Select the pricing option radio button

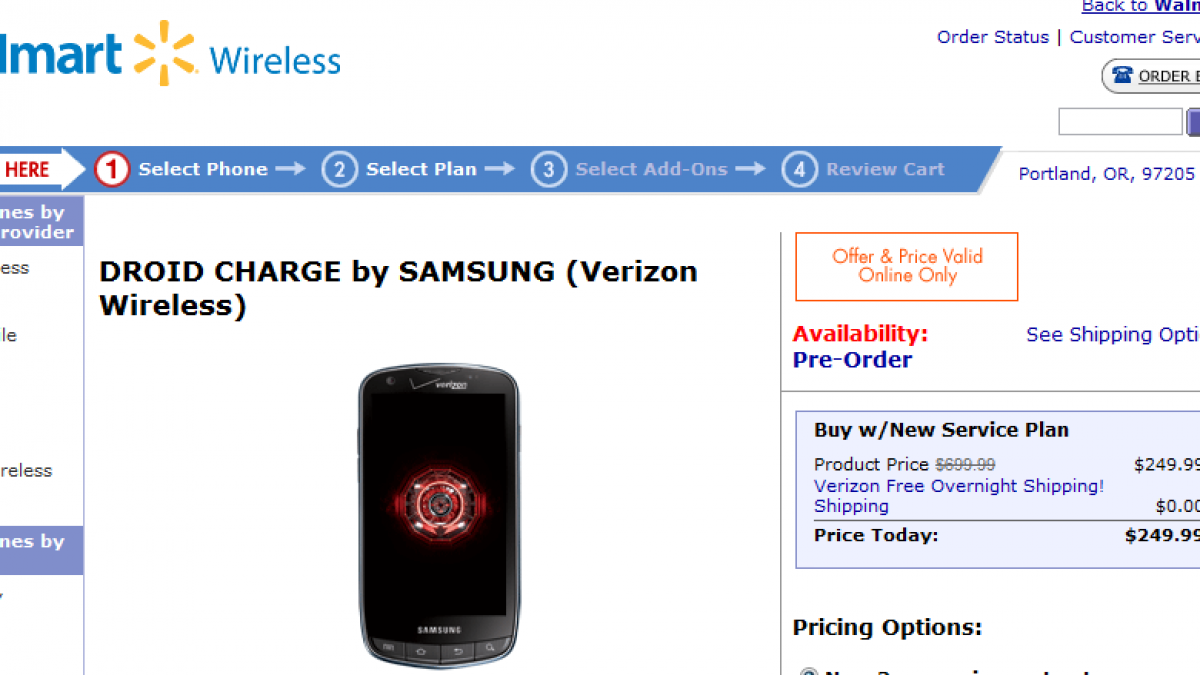pos(808,671)
